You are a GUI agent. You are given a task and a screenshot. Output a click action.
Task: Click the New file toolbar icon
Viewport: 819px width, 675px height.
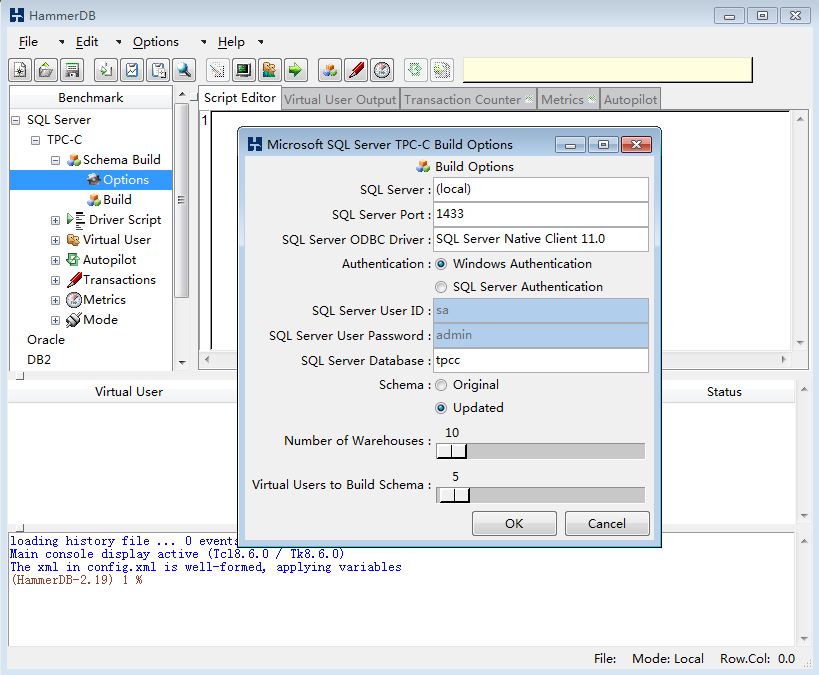[x=20, y=69]
